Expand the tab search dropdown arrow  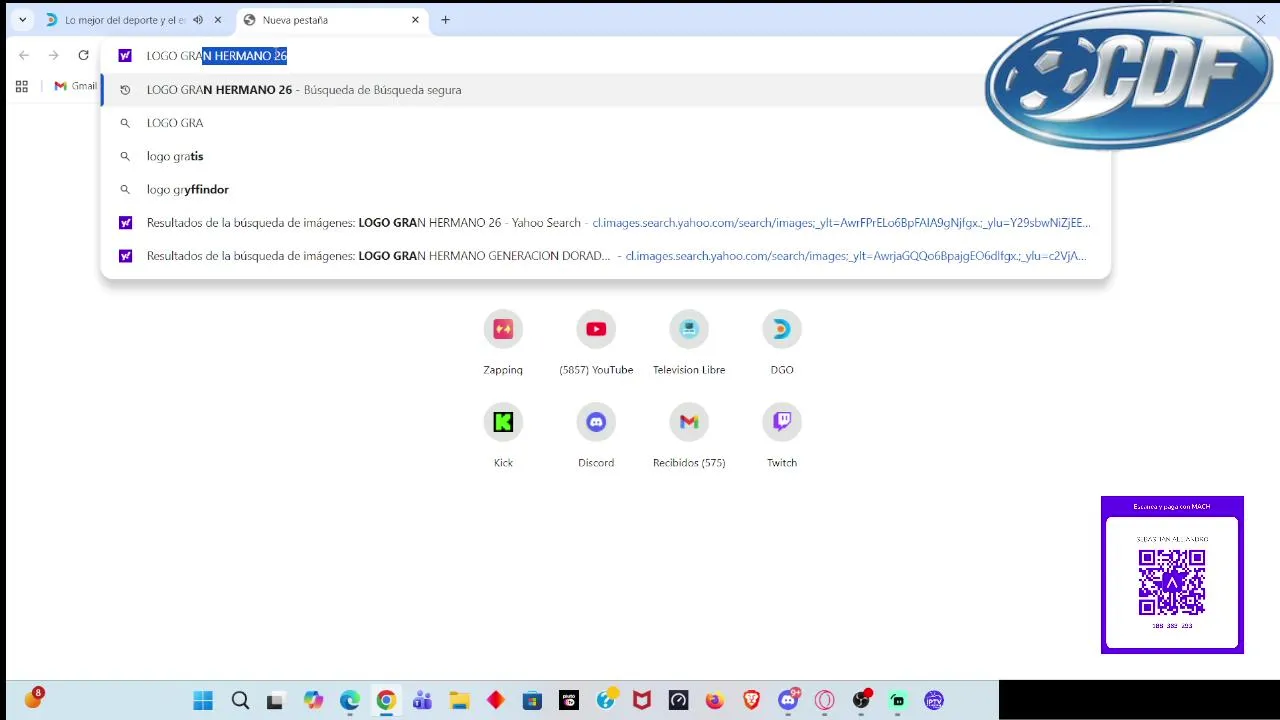tap(22, 20)
